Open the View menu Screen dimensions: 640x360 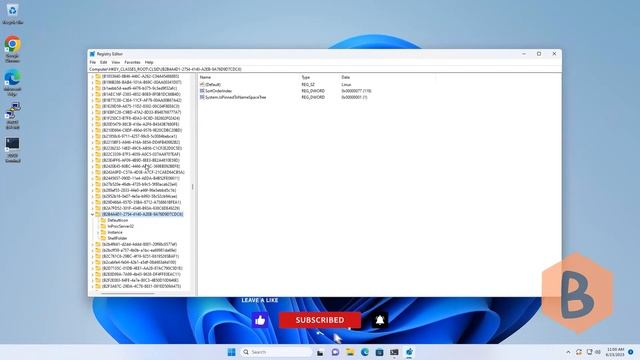(116, 62)
